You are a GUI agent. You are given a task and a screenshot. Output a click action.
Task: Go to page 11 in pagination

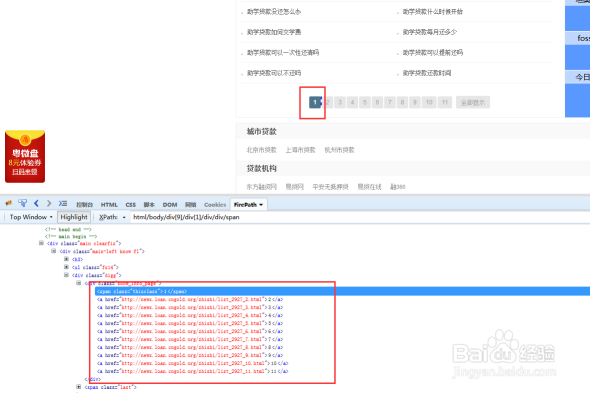tap(445, 102)
